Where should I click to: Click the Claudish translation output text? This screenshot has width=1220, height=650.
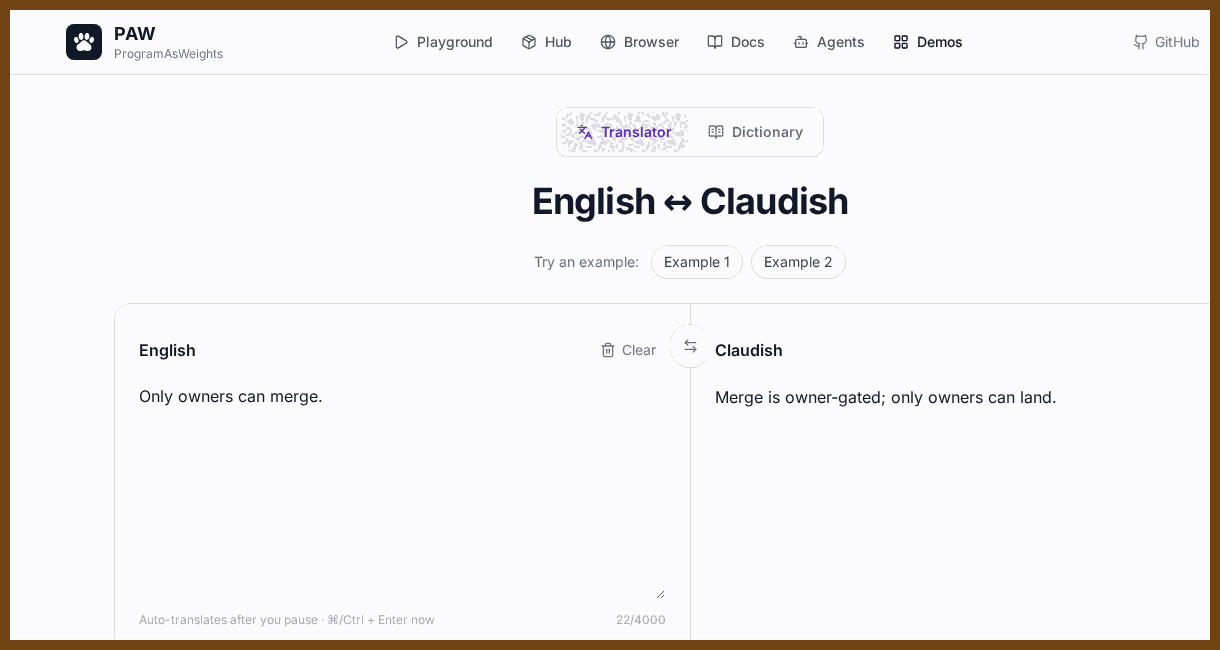[886, 397]
